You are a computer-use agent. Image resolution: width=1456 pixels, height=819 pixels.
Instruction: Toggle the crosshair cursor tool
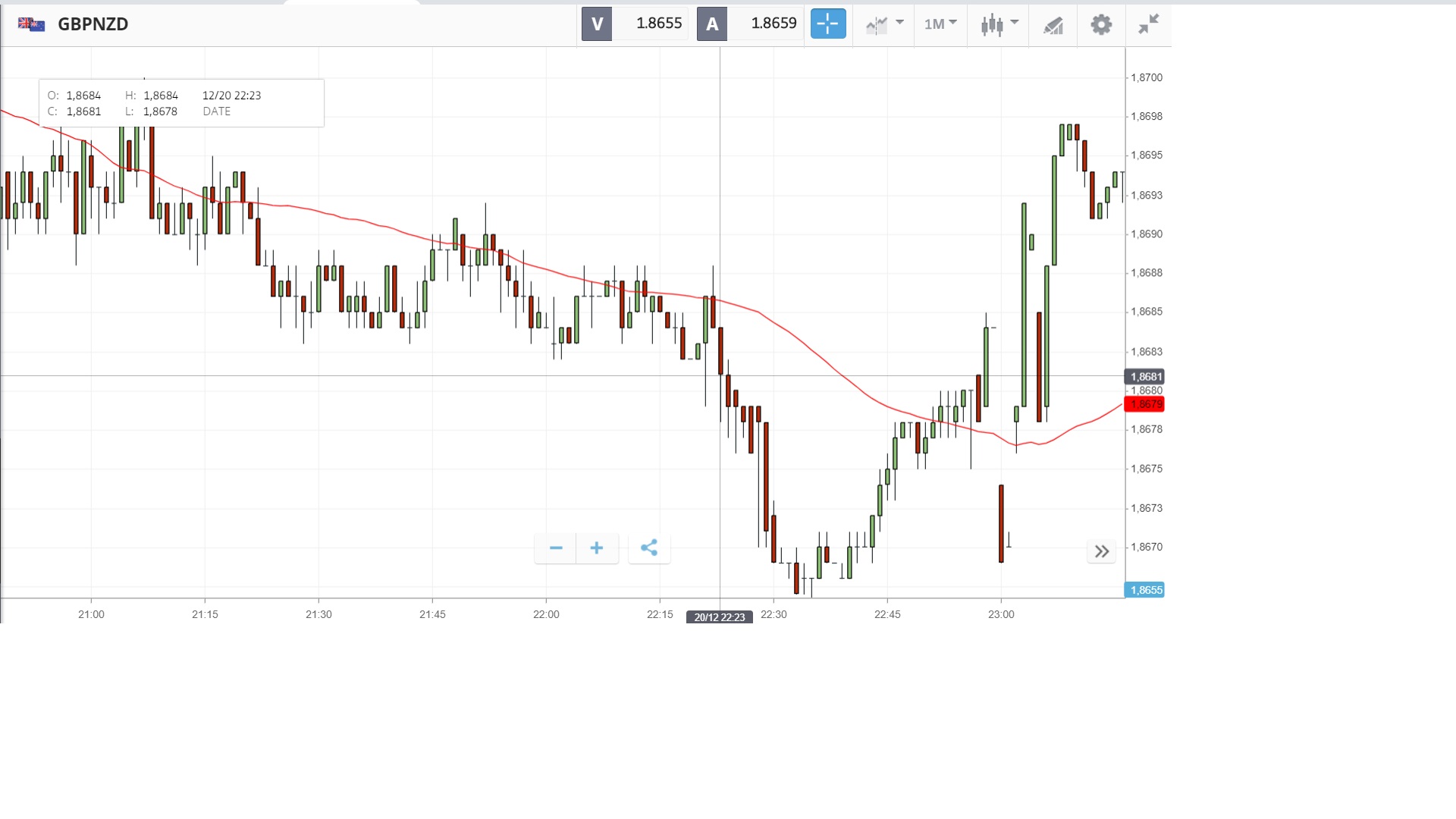point(827,24)
